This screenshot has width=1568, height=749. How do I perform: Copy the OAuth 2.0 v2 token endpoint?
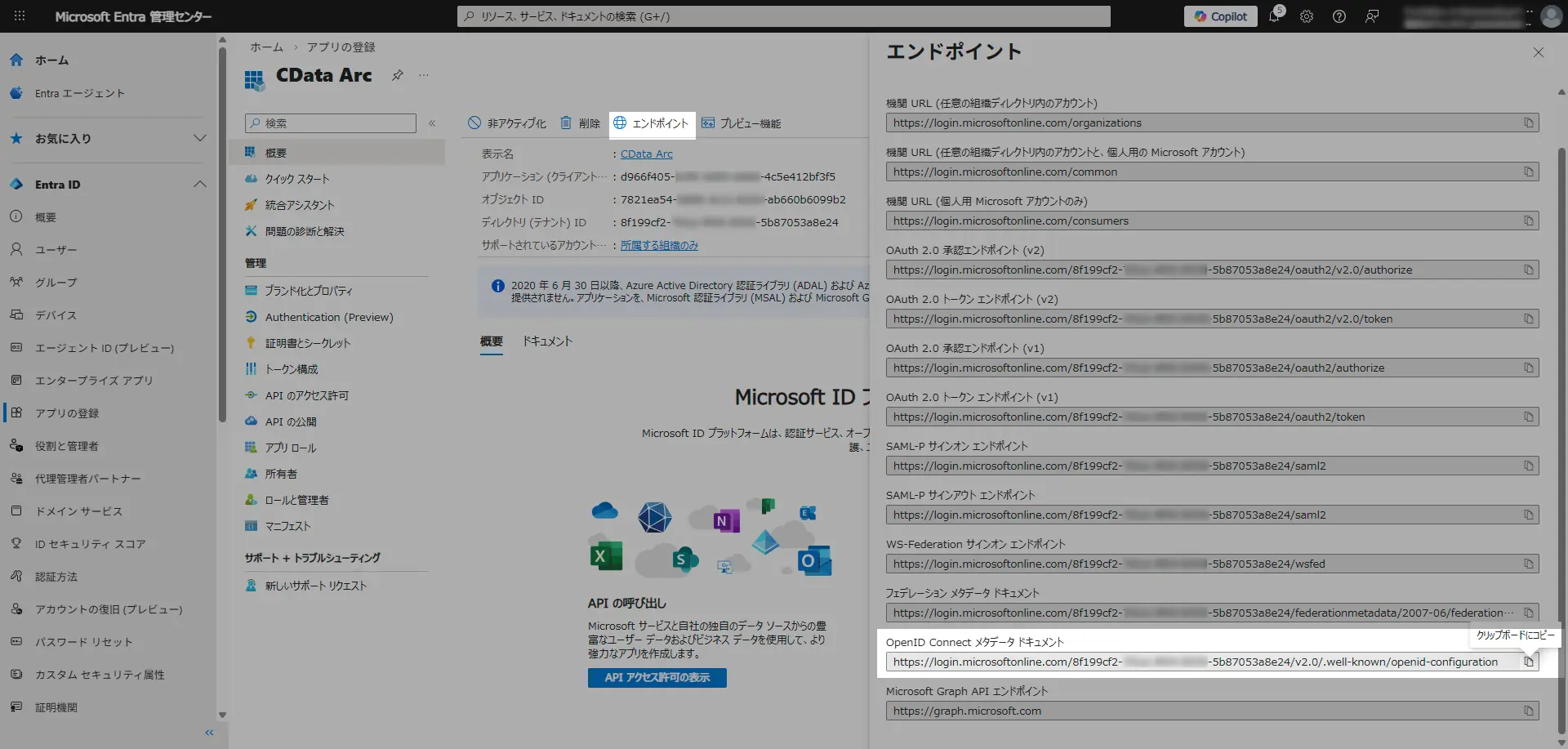pos(1528,319)
